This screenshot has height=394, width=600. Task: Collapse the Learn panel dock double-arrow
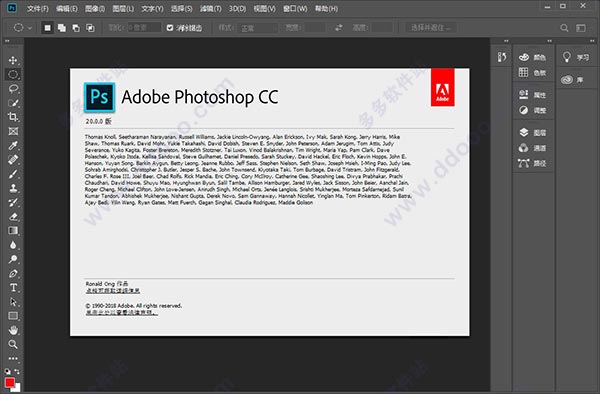tap(592, 41)
